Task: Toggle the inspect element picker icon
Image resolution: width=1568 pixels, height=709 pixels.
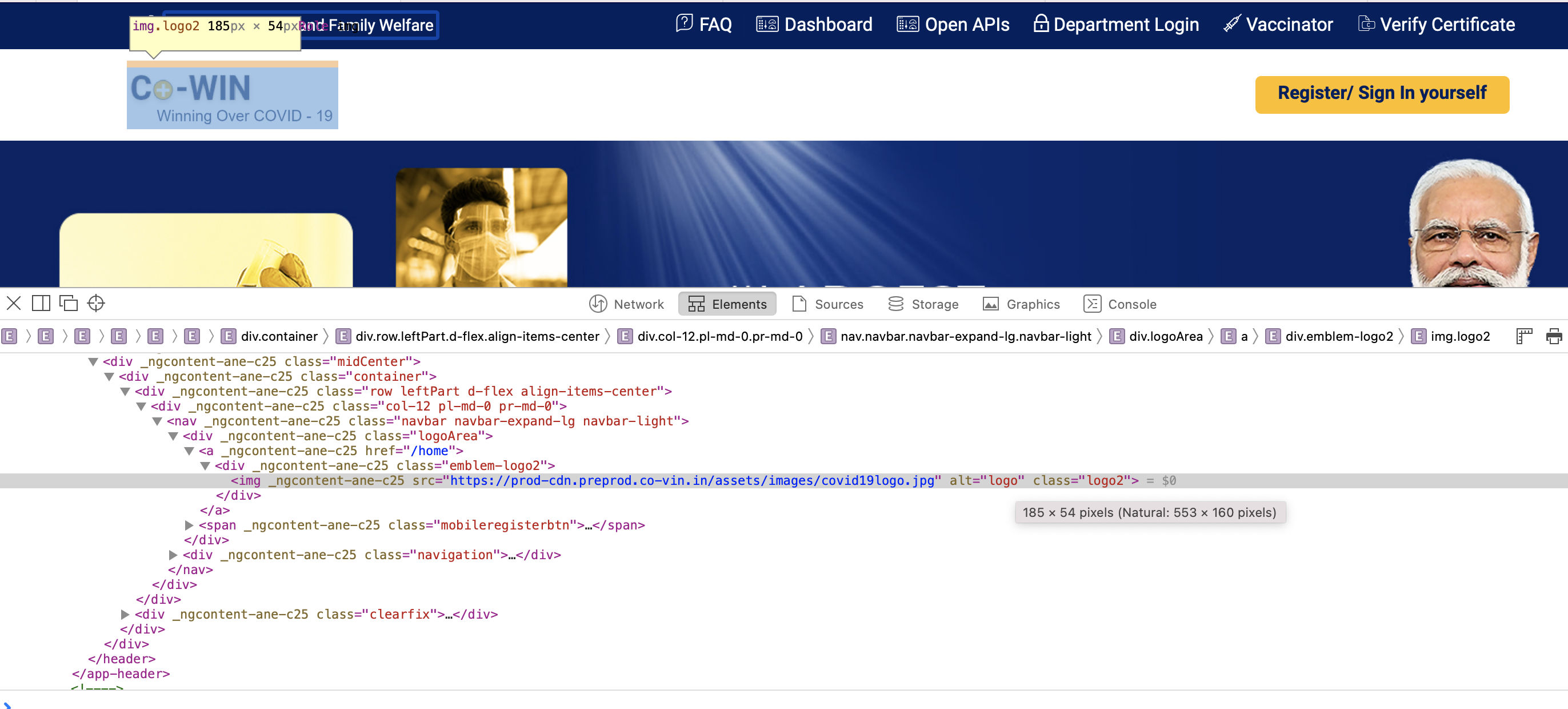Action: (x=96, y=303)
